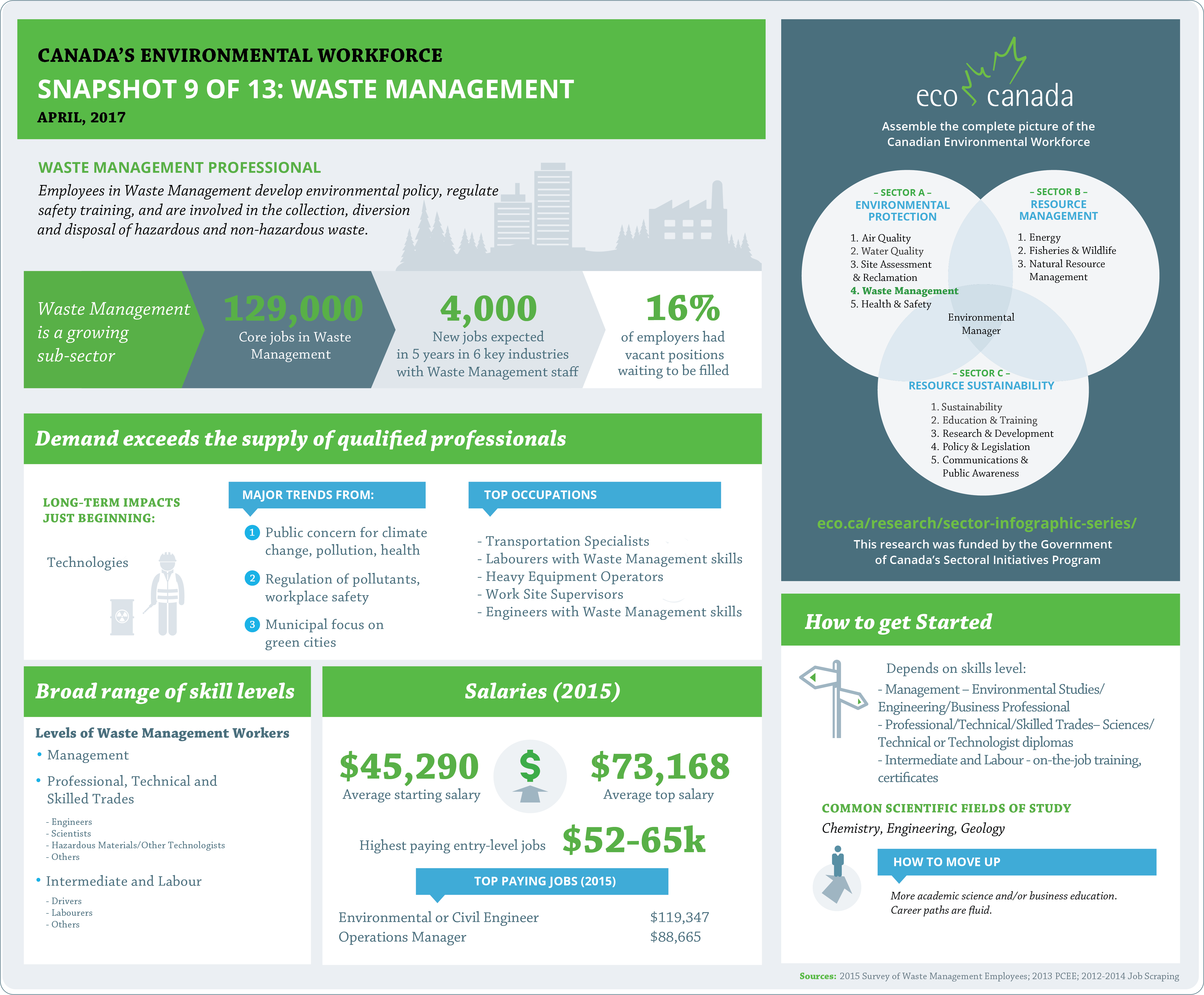The height and width of the screenshot is (995, 1204).
Task: Click numbered circle 1 beside climate change trend
Action: [252, 533]
